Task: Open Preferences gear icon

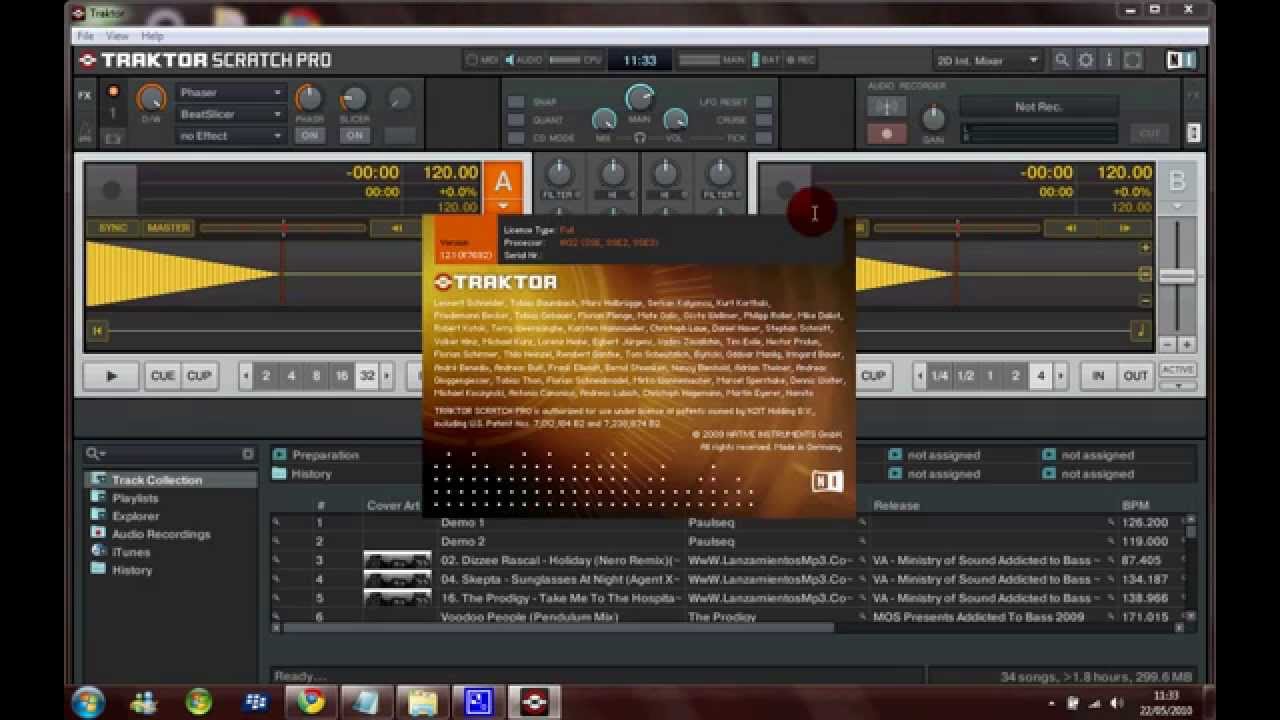Action: coord(1086,60)
